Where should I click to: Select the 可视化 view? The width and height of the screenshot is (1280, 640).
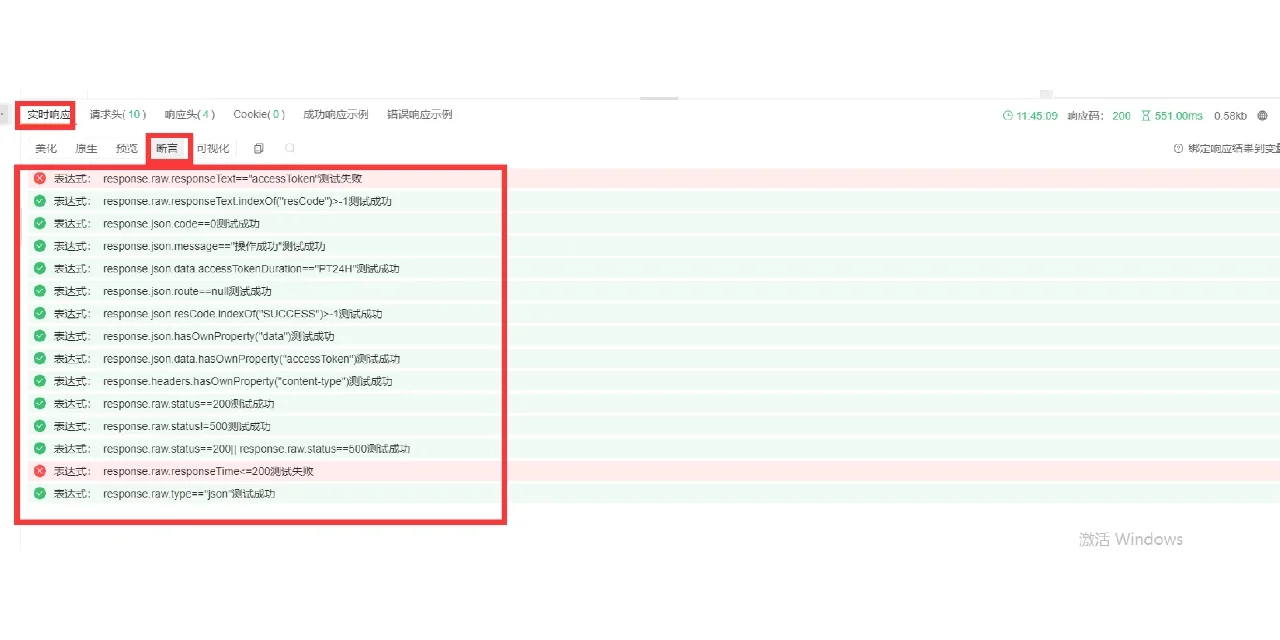[212, 149]
